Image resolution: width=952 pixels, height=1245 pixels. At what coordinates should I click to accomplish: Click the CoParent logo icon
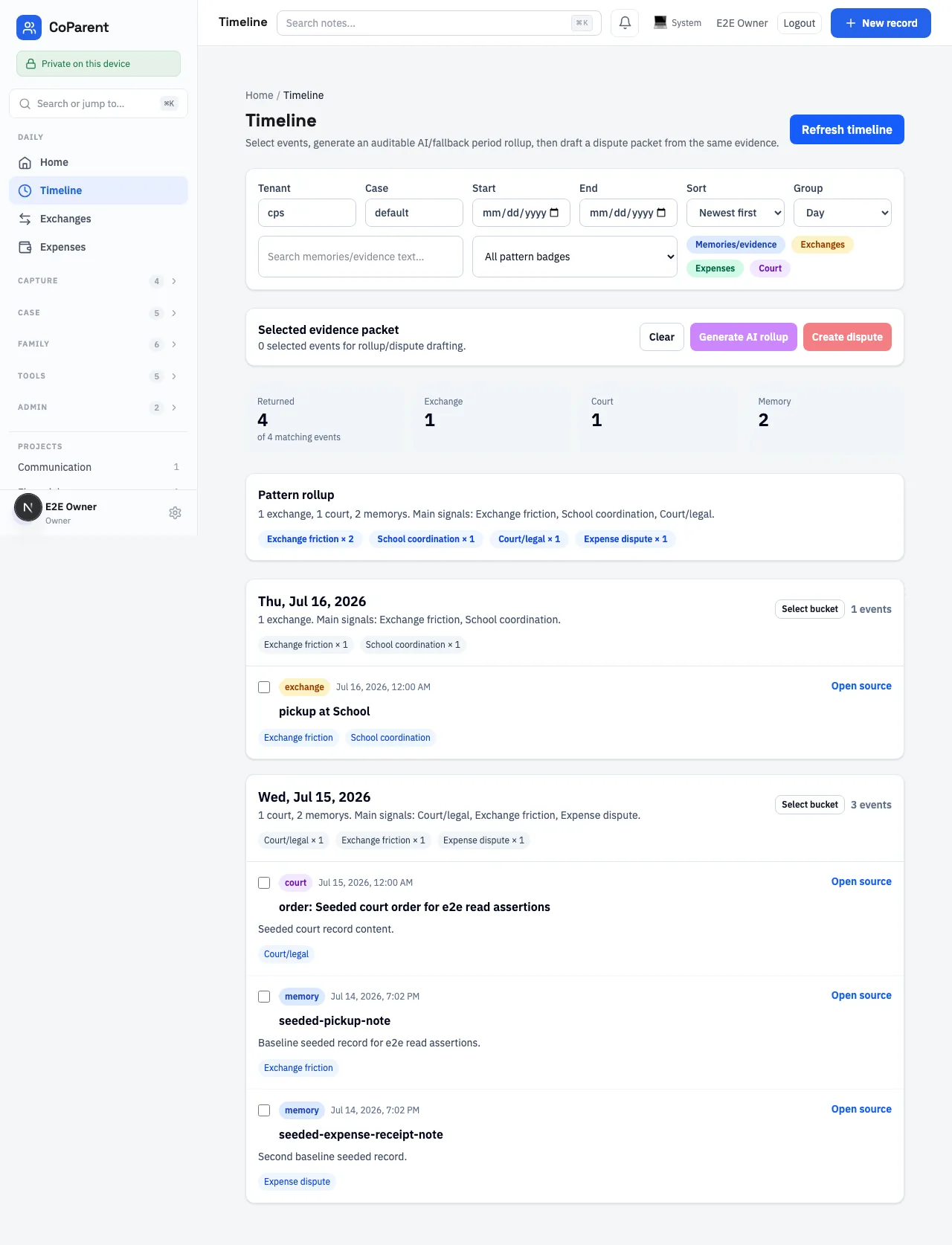coord(29,28)
